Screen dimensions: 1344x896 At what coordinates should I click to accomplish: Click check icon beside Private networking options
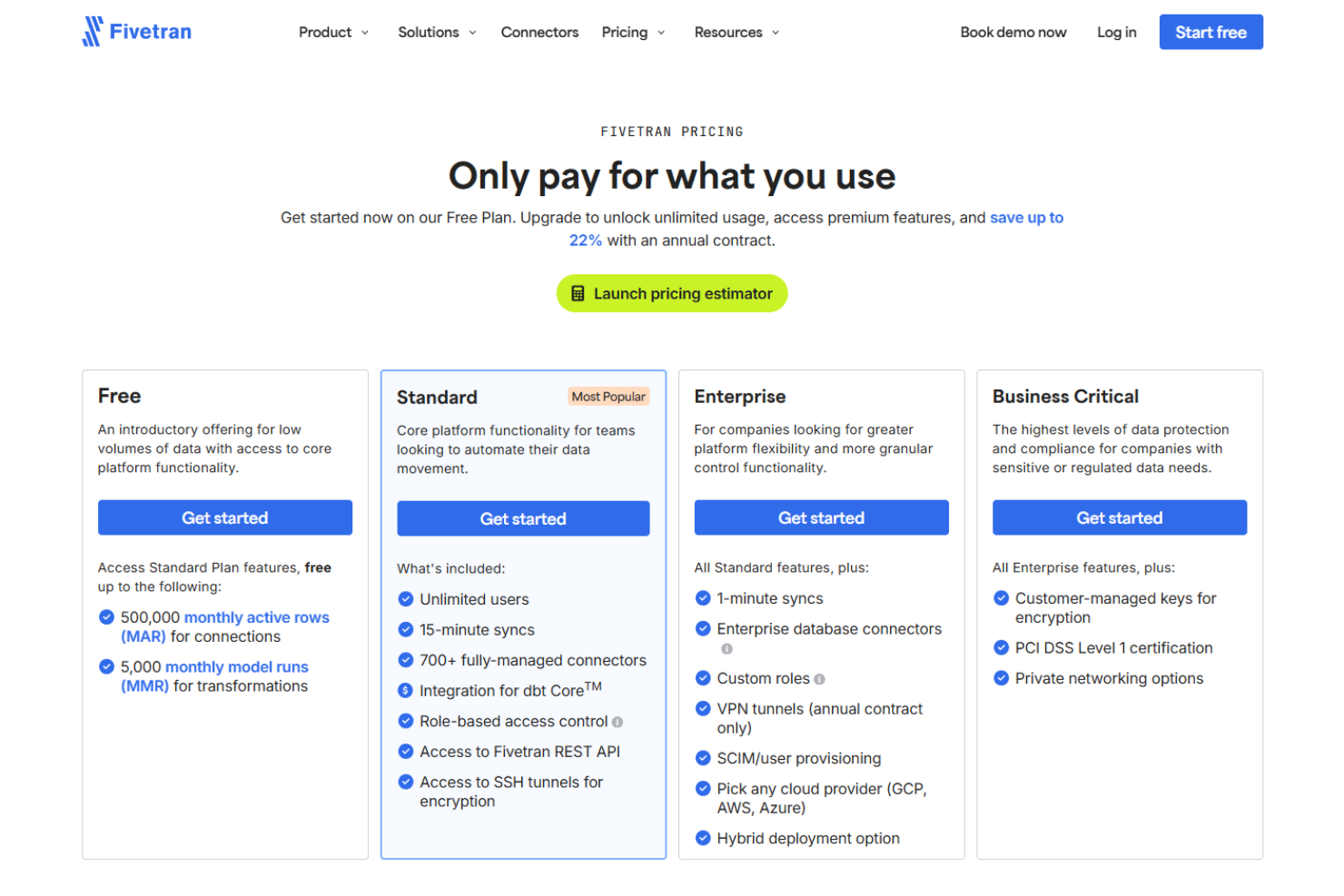click(1001, 678)
